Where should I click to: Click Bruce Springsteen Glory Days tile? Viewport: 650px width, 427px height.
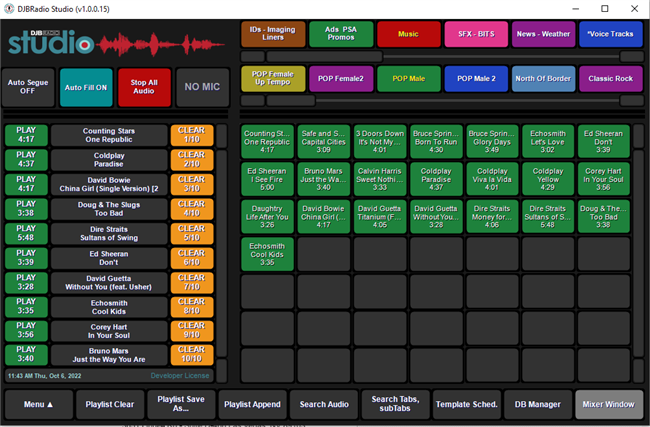pos(492,141)
